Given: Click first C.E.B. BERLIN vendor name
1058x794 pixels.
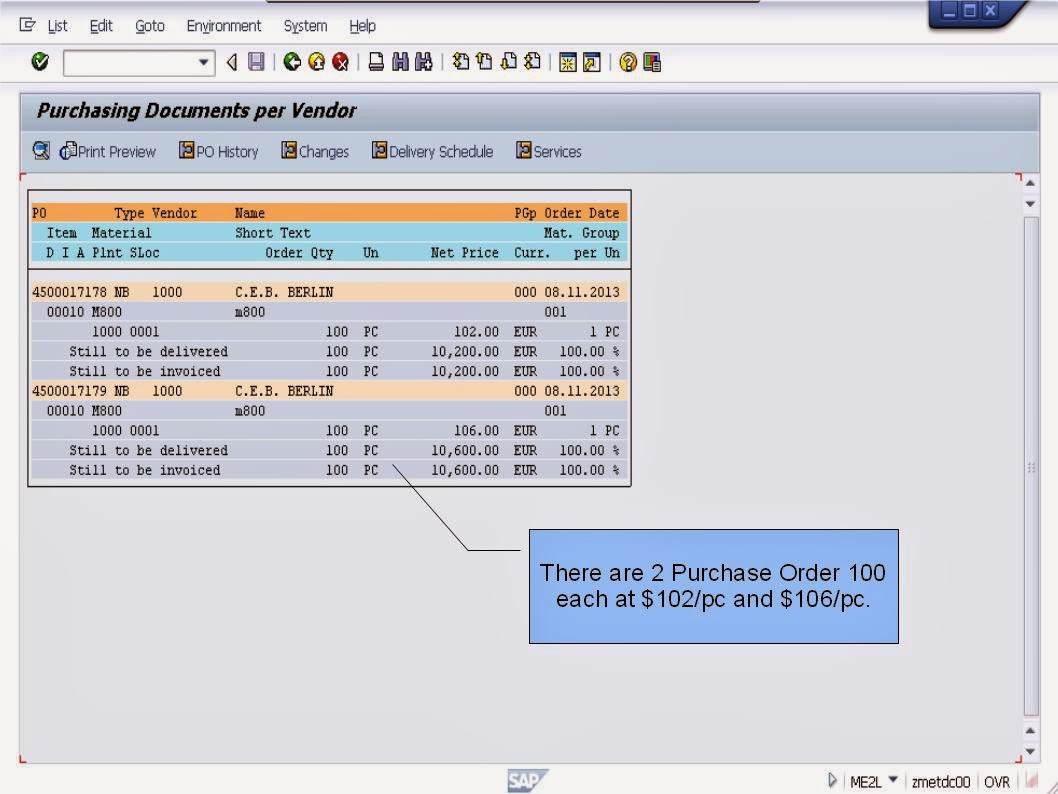Looking at the screenshot, I should [284, 292].
